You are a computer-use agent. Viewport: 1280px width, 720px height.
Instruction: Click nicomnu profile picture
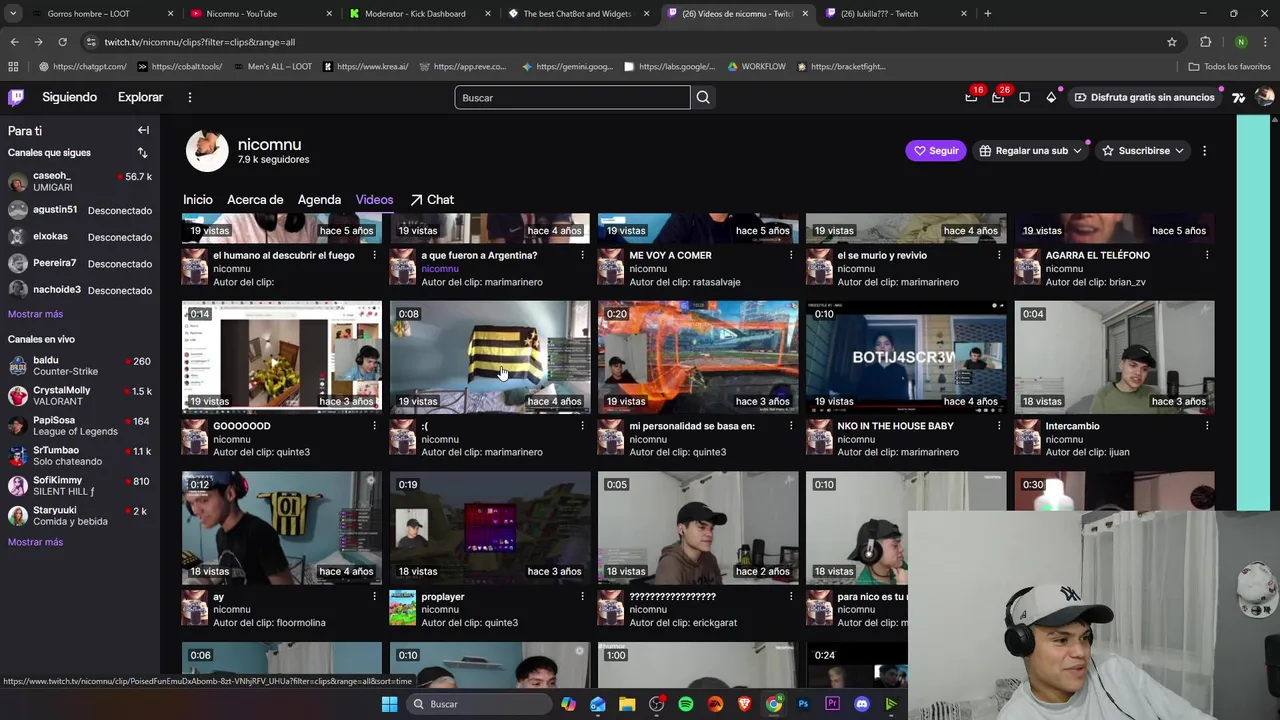(207, 151)
